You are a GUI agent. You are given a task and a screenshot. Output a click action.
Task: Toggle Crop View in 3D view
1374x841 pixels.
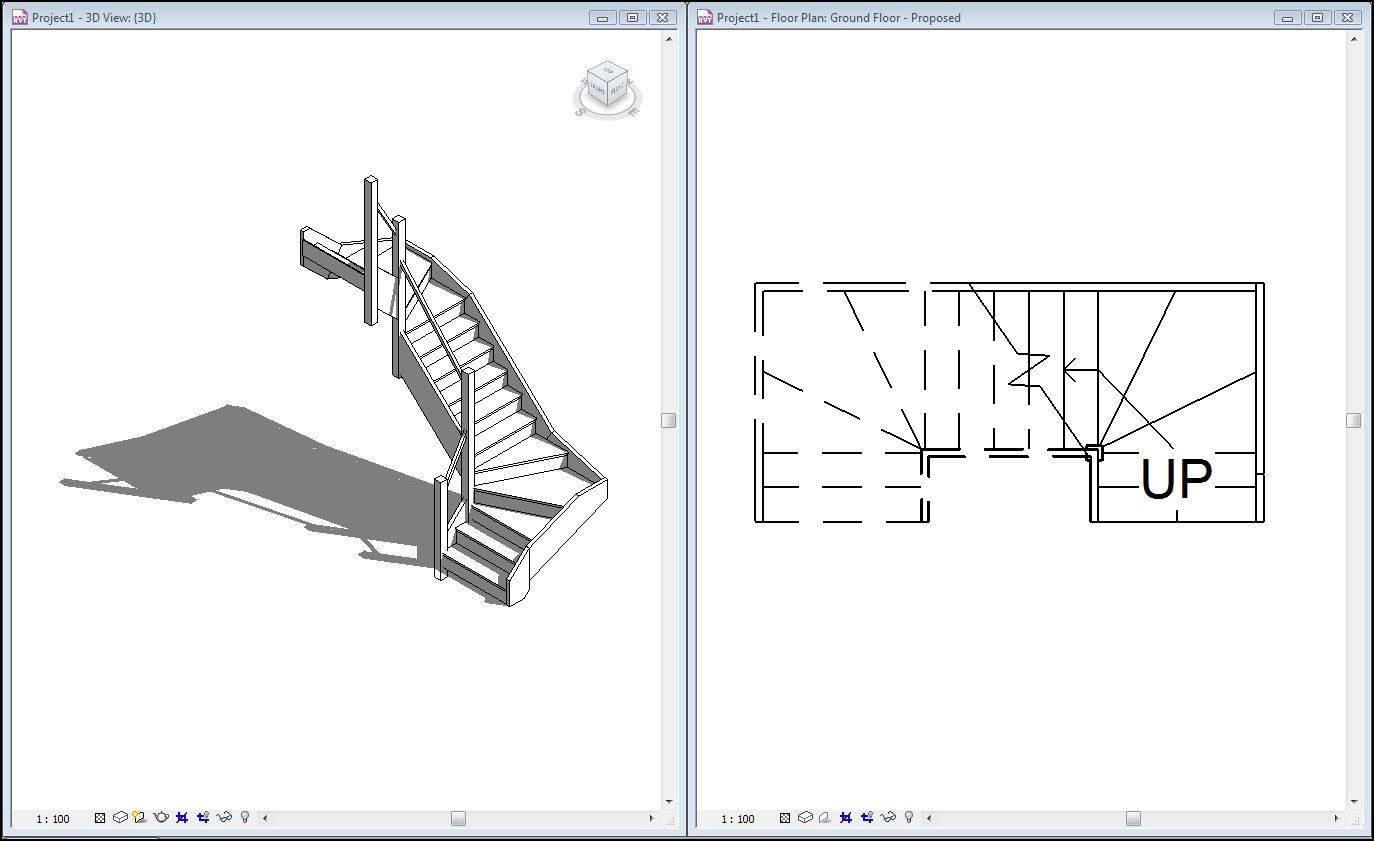coord(182,817)
